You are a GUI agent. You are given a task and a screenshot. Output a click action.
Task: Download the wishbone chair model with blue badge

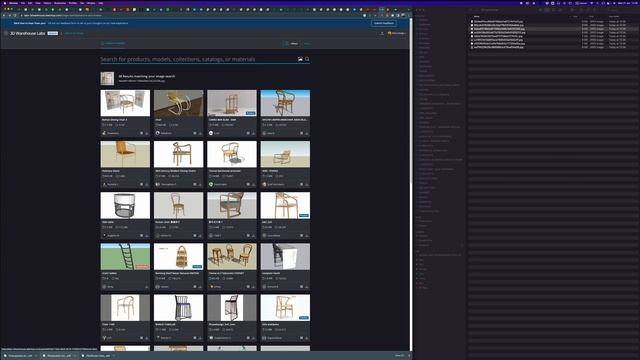pyautogui.click(x=307, y=338)
